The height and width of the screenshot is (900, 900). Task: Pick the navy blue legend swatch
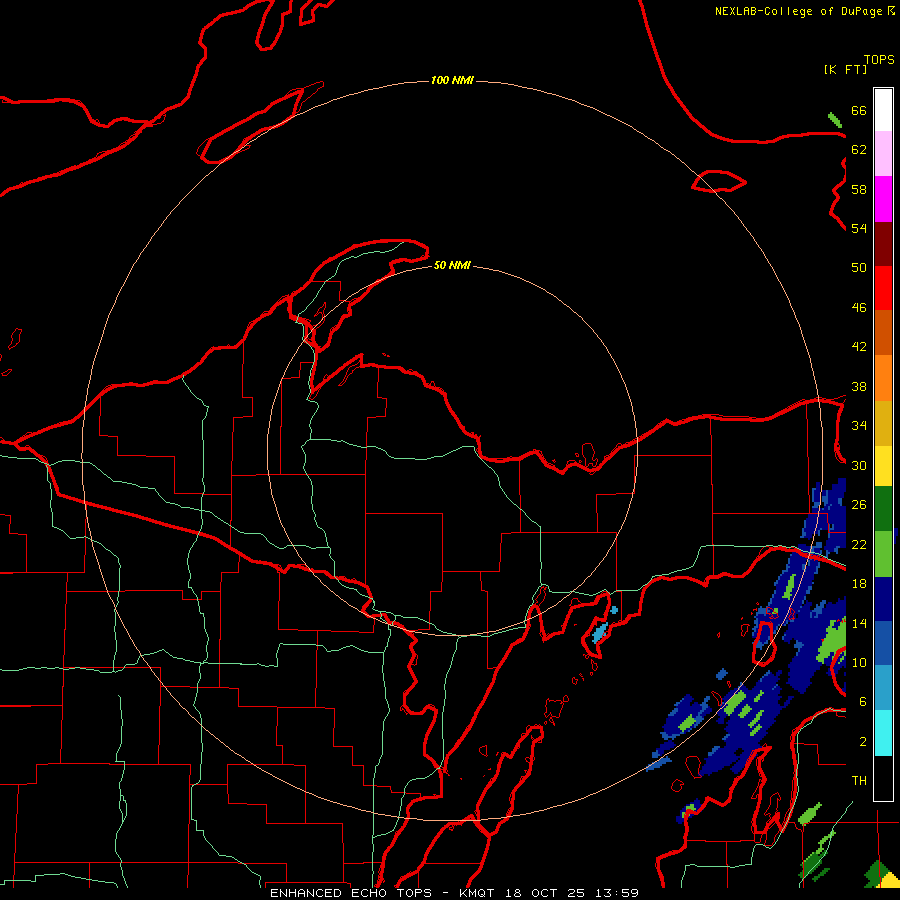(x=883, y=599)
